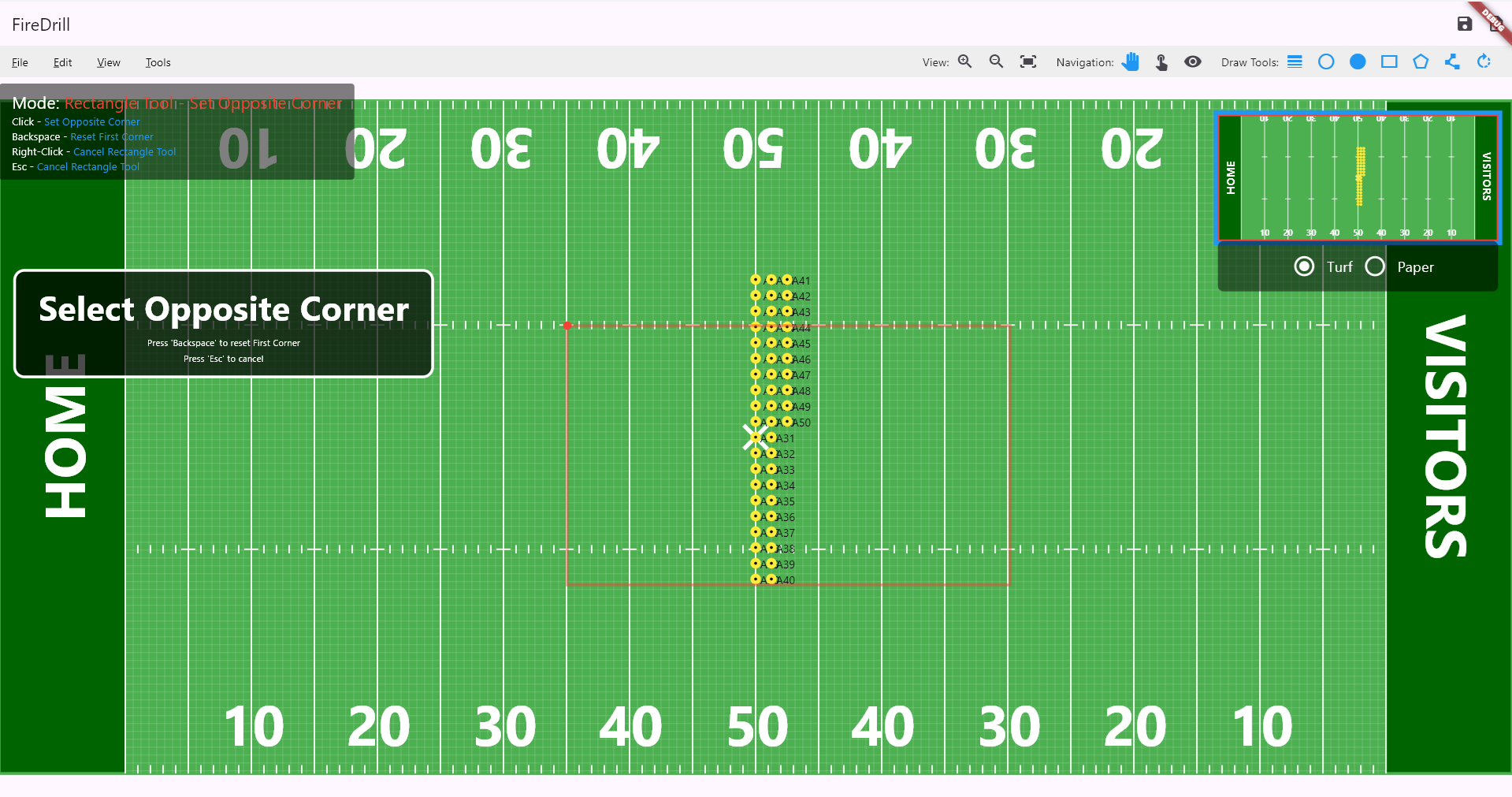Click the rotate draw tool icon
1512x797 pixels.
tap(1484, 61)
